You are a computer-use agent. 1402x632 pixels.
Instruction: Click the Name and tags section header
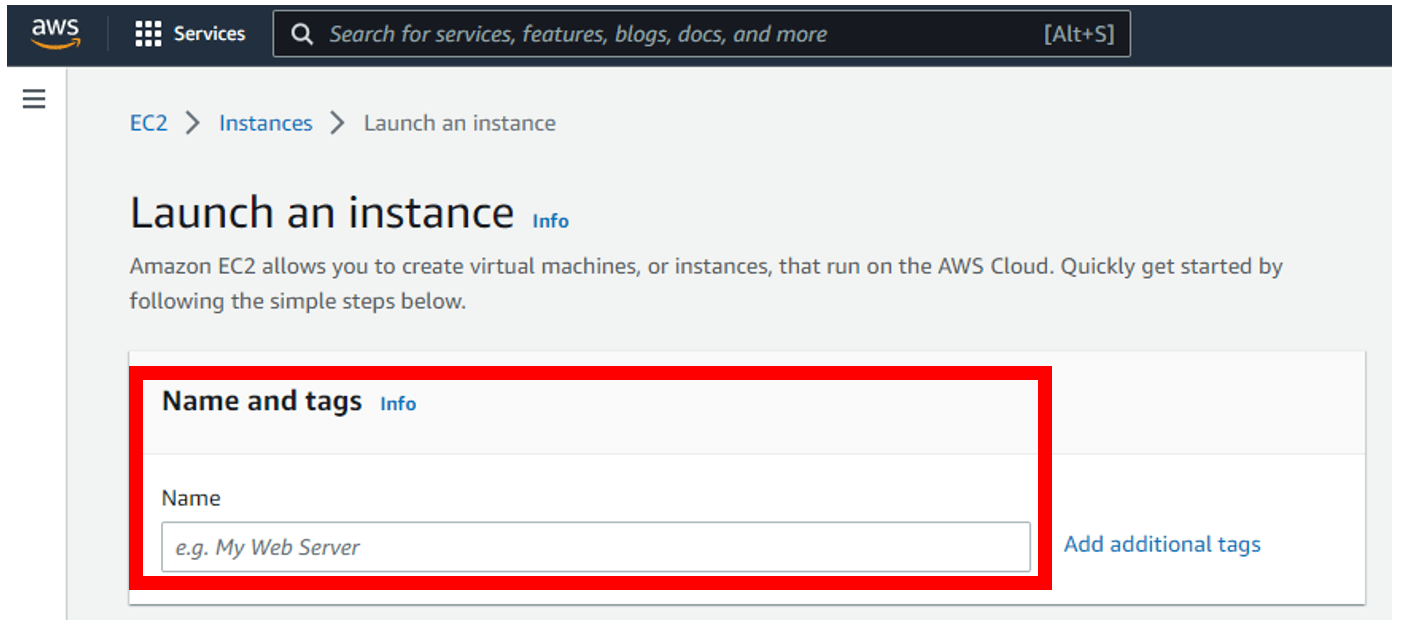pos(262,402)
